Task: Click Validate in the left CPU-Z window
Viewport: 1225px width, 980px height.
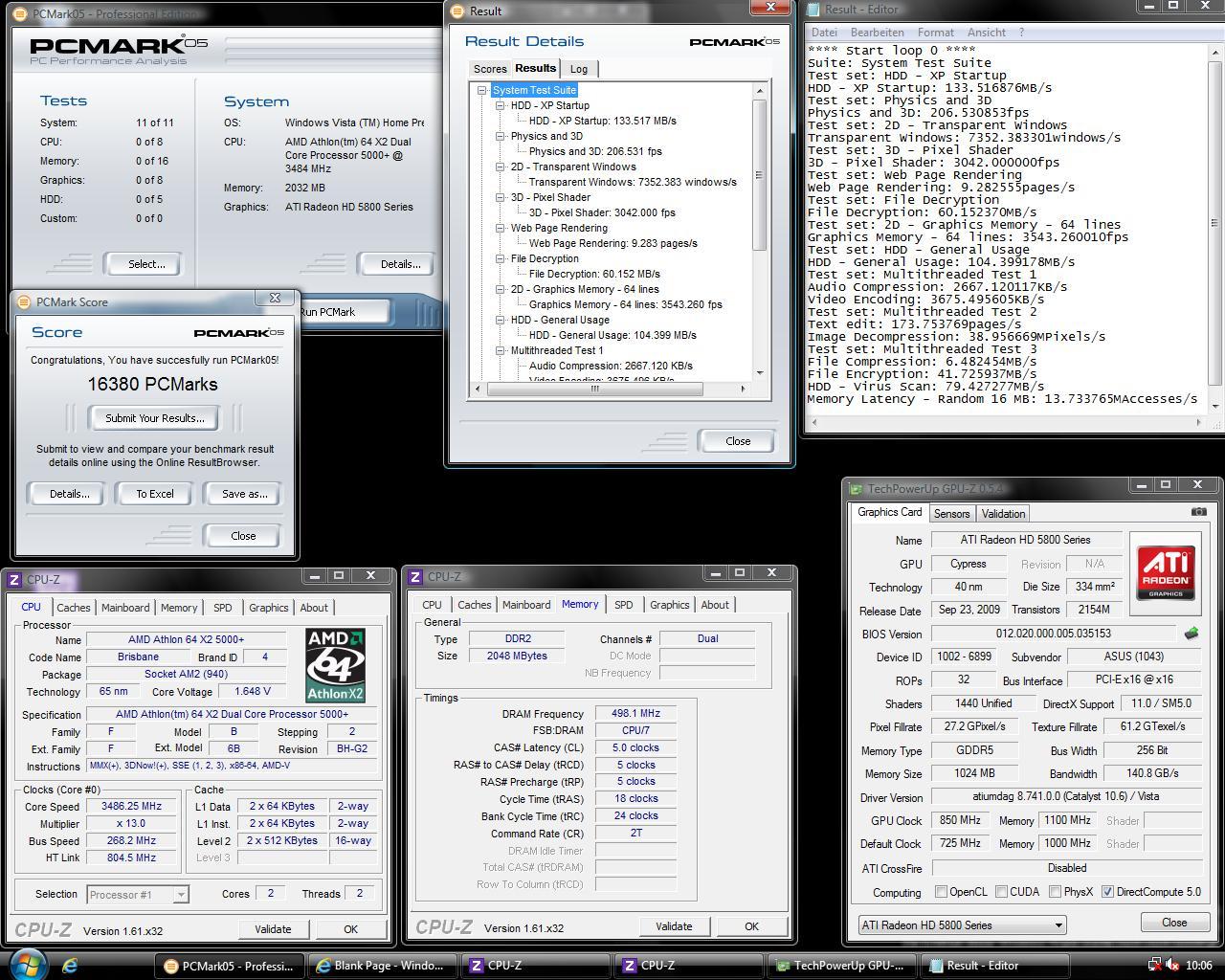Action: click(x=273, y=929)
